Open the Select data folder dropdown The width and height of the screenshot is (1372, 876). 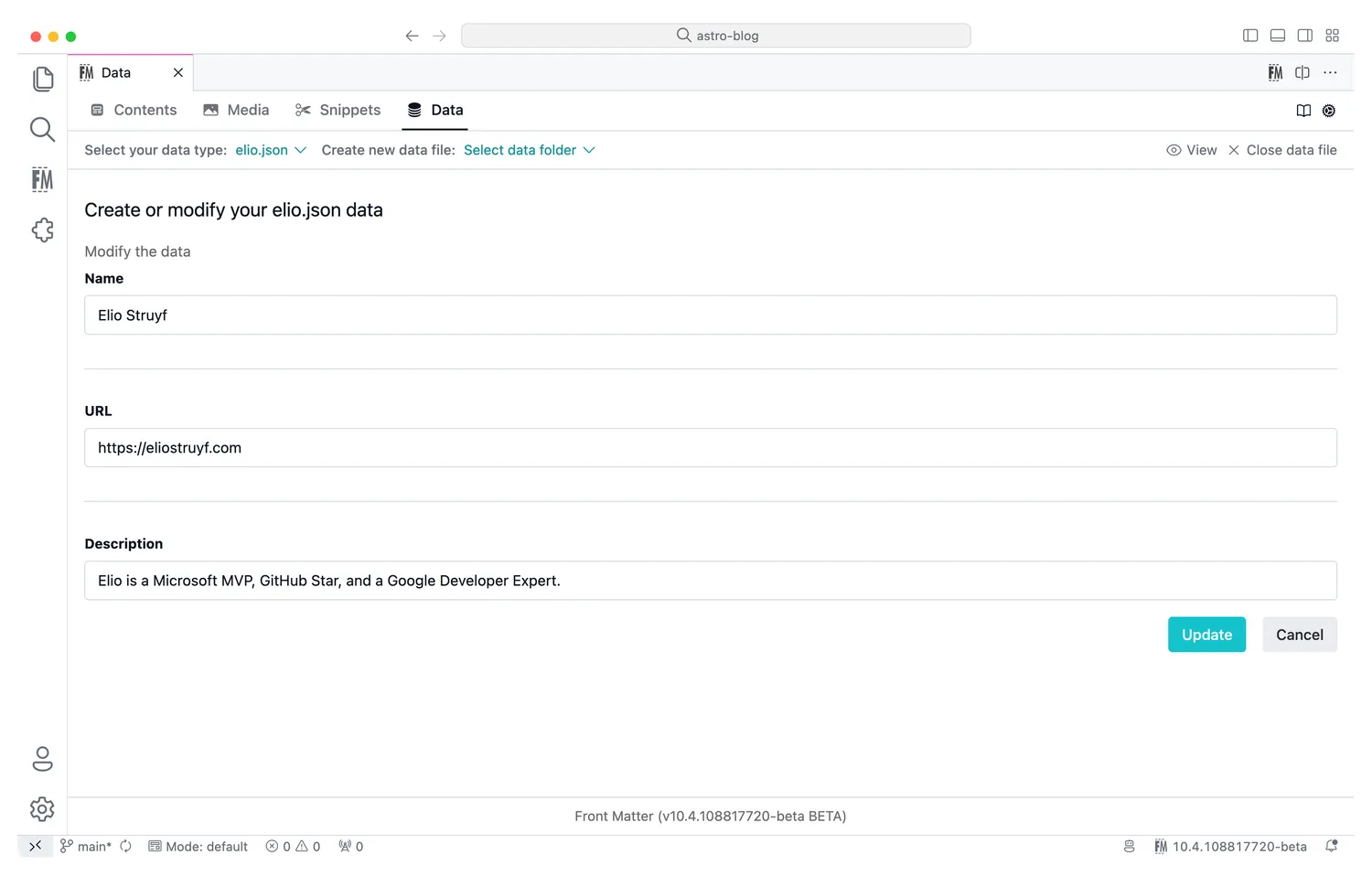[x=530, y=150]
